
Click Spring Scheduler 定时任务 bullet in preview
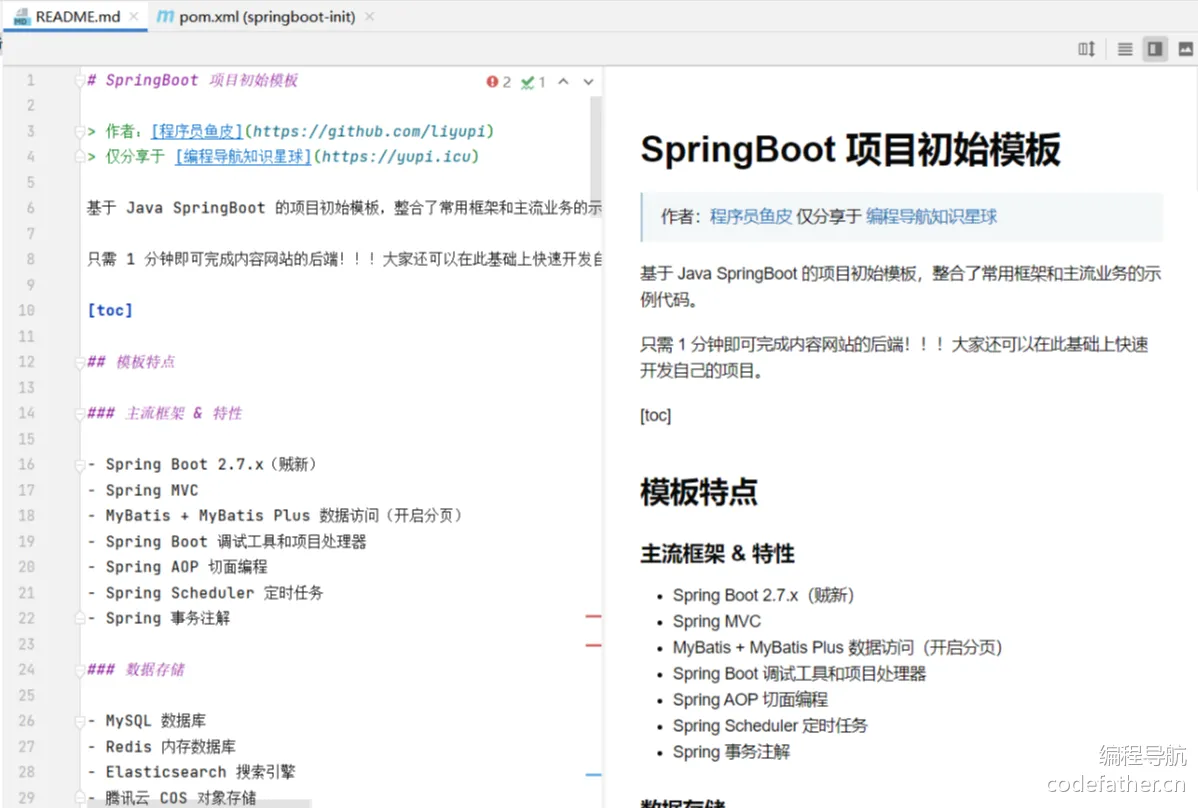point(770,726)
